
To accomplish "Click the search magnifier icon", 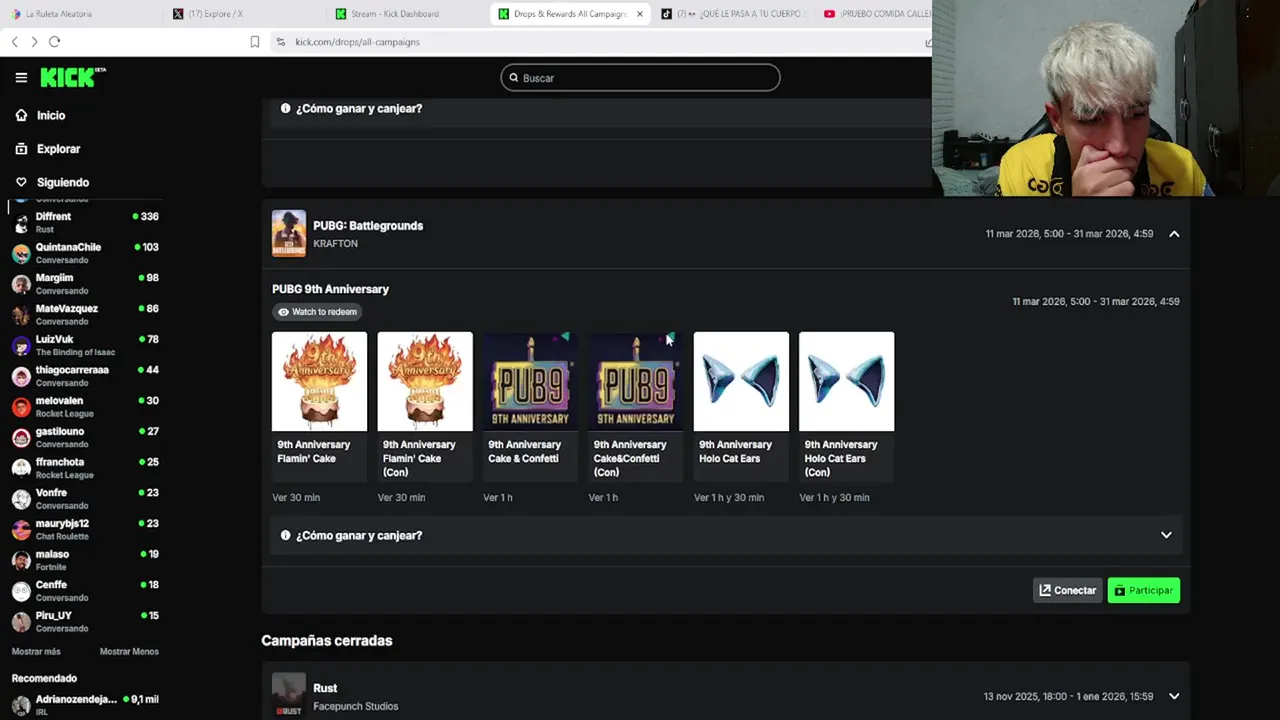I will (514, 78).
